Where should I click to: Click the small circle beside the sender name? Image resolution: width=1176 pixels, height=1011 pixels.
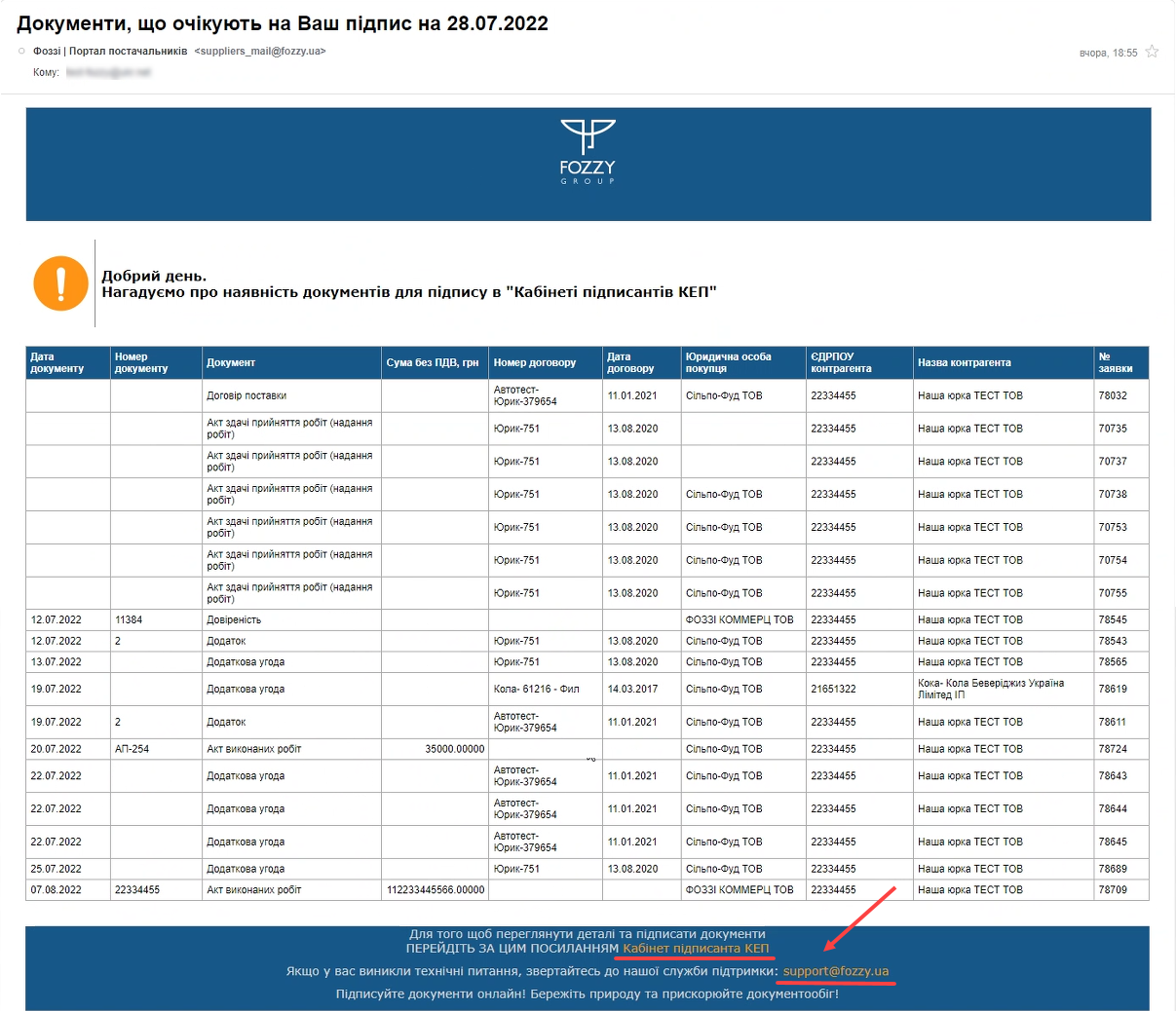coord(21,51)
